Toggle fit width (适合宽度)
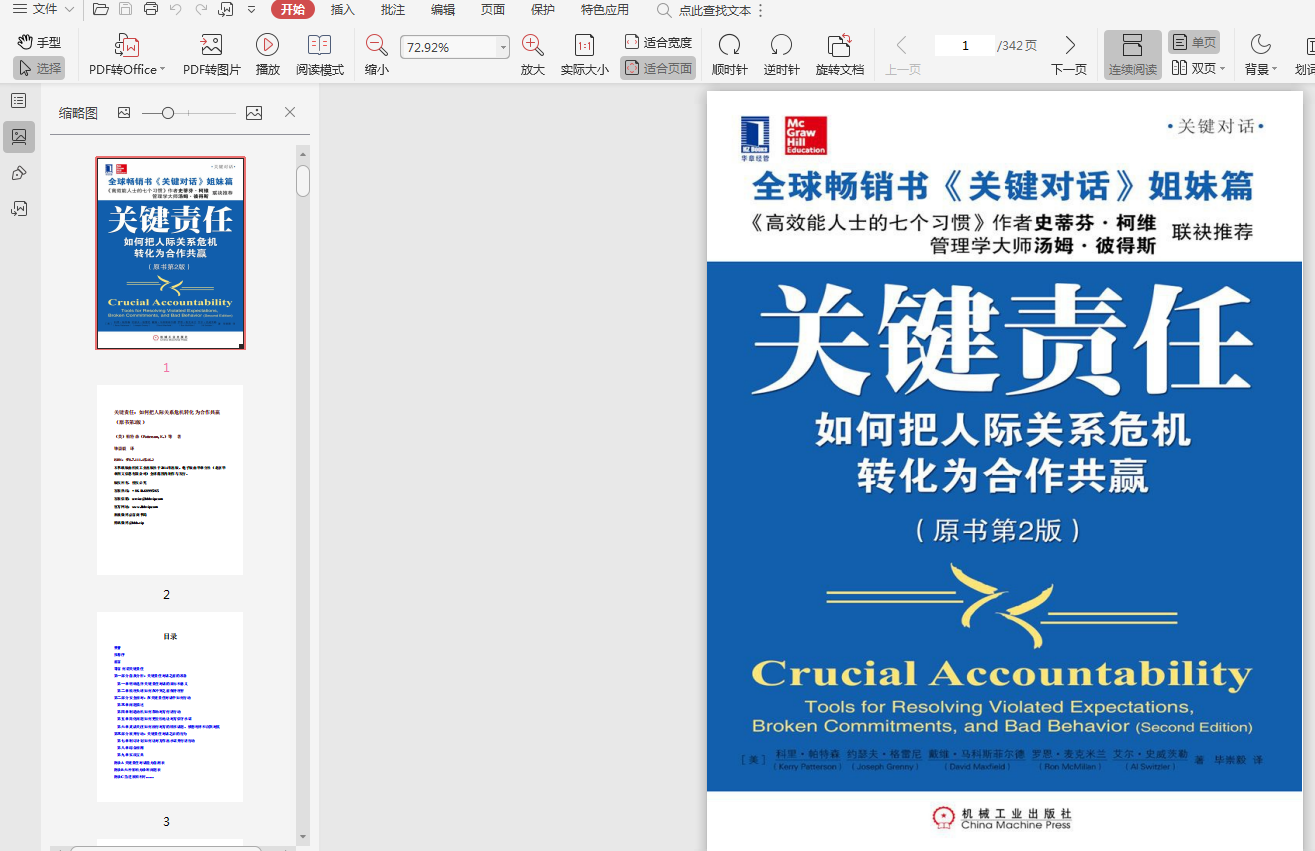 pos(658,42)
